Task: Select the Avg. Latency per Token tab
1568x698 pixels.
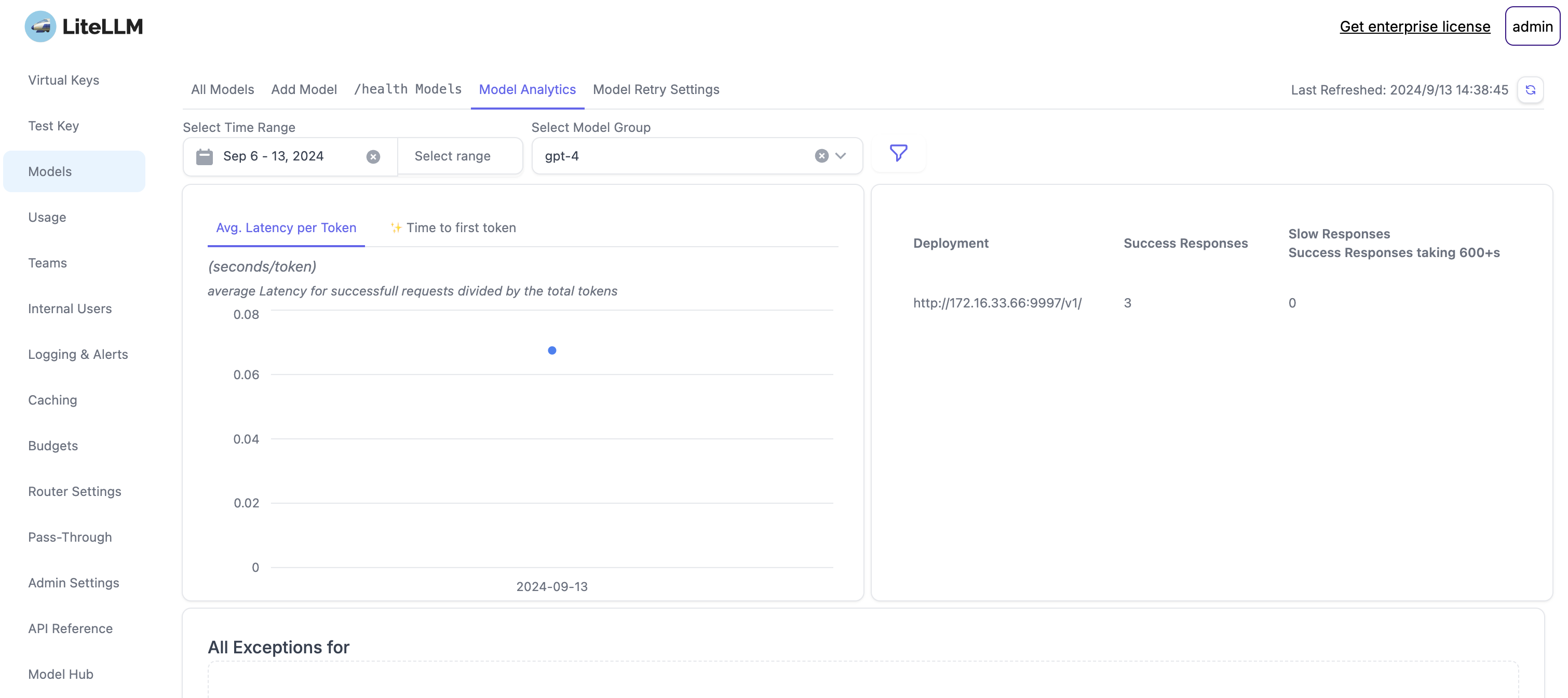Action: click(286, 228)
